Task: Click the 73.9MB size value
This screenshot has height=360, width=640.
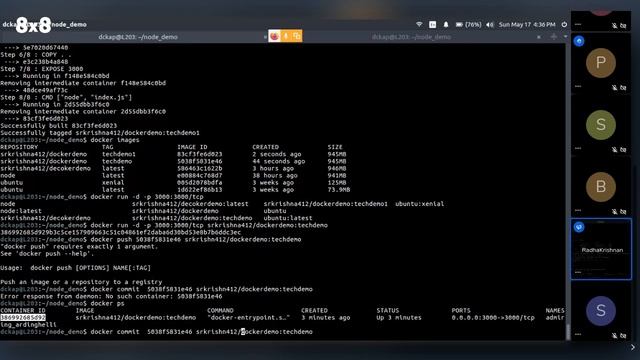Action: (339, 190)
